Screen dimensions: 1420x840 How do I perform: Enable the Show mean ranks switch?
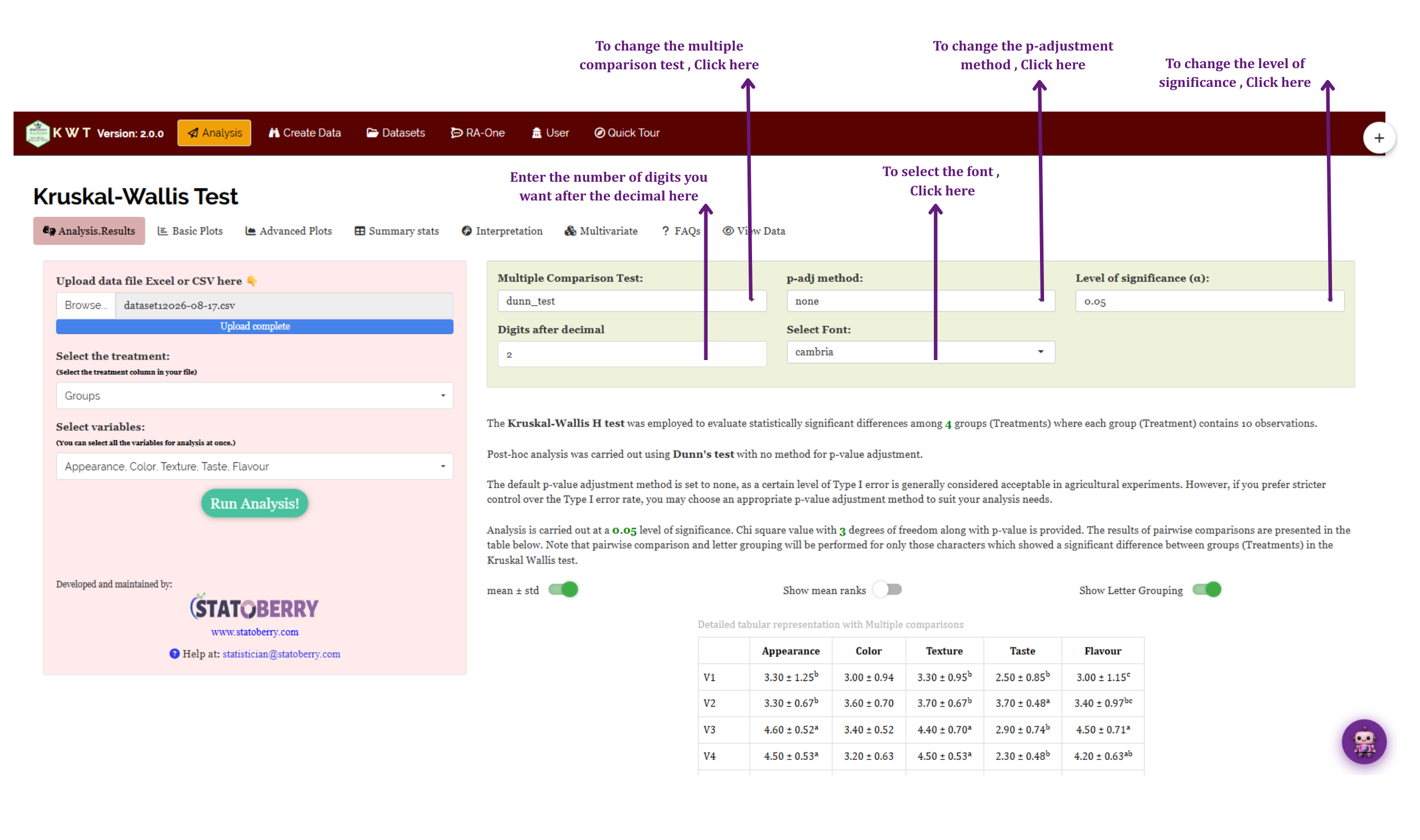(887, 590)
